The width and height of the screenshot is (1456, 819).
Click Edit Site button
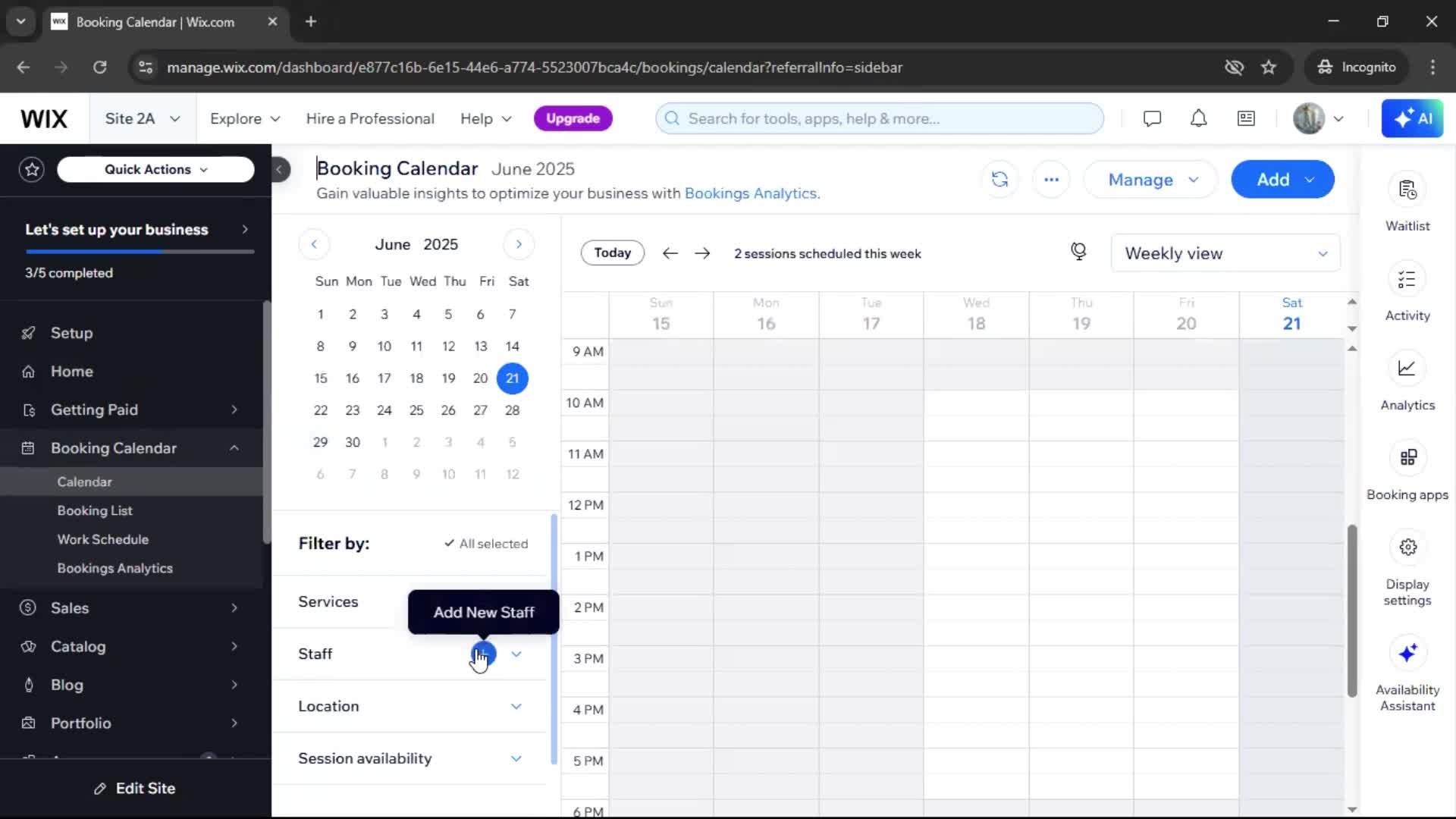coord(135,789)
